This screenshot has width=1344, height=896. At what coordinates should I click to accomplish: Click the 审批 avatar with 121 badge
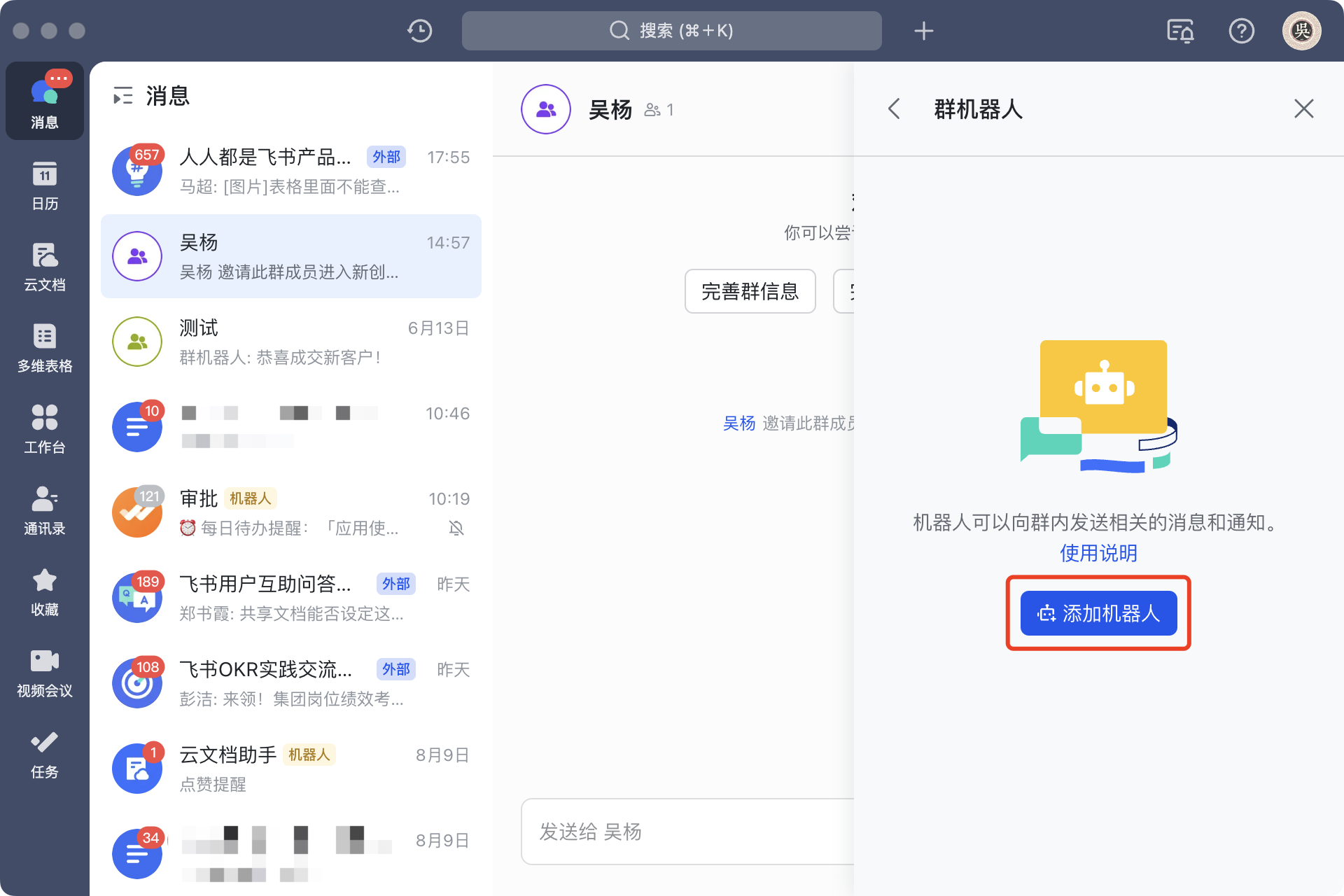(x=137, y=512)
